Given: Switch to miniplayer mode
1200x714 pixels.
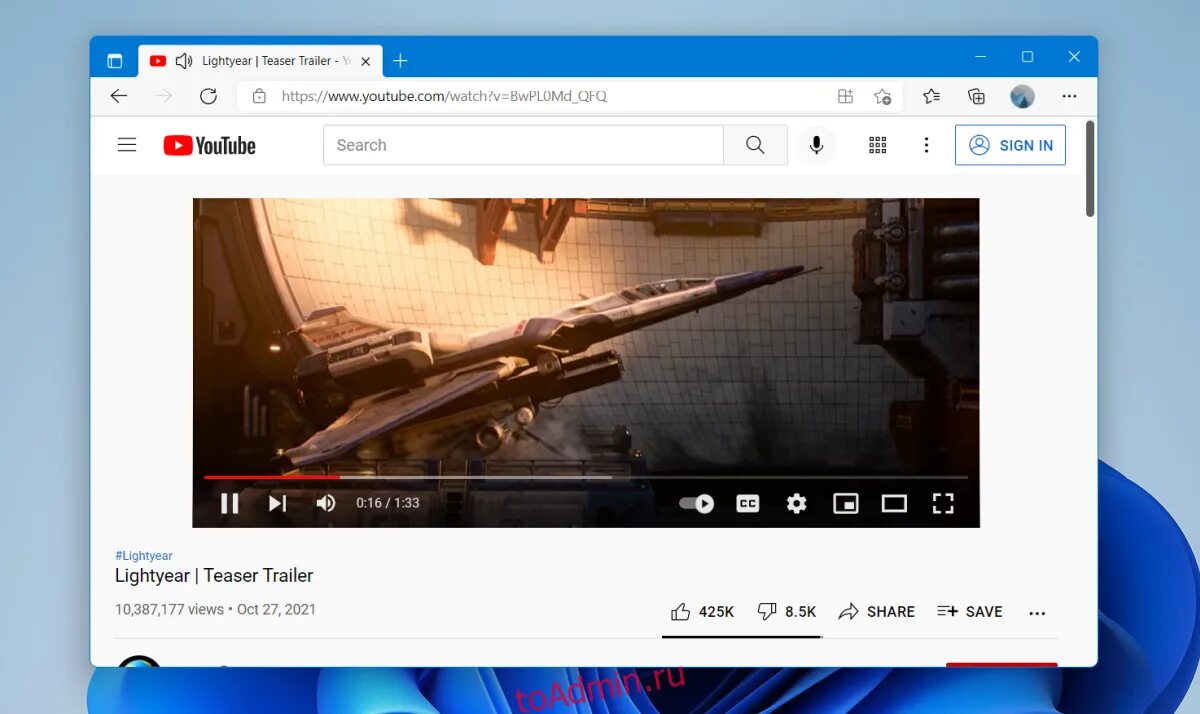Looking at the screenshot, I should pos(846,503).
